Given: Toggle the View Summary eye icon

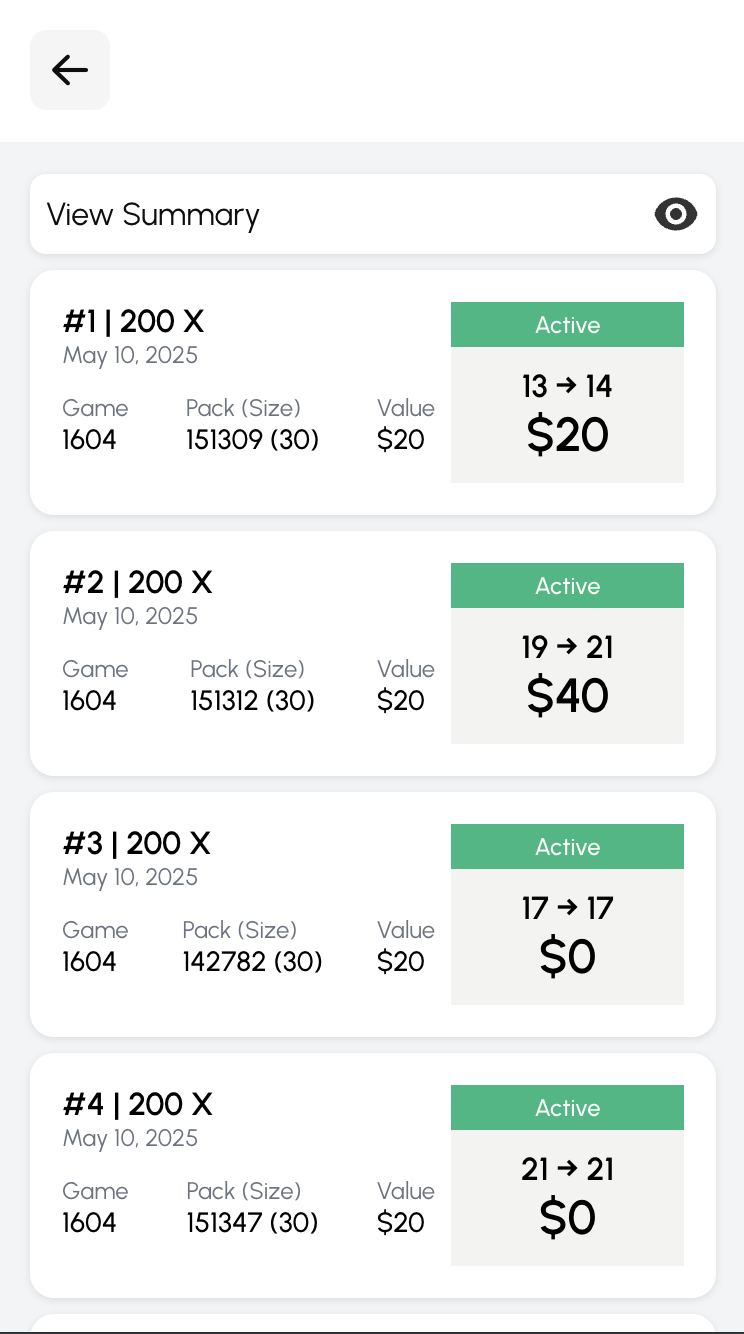Looking at the screenshot, I should click(675, 214).
